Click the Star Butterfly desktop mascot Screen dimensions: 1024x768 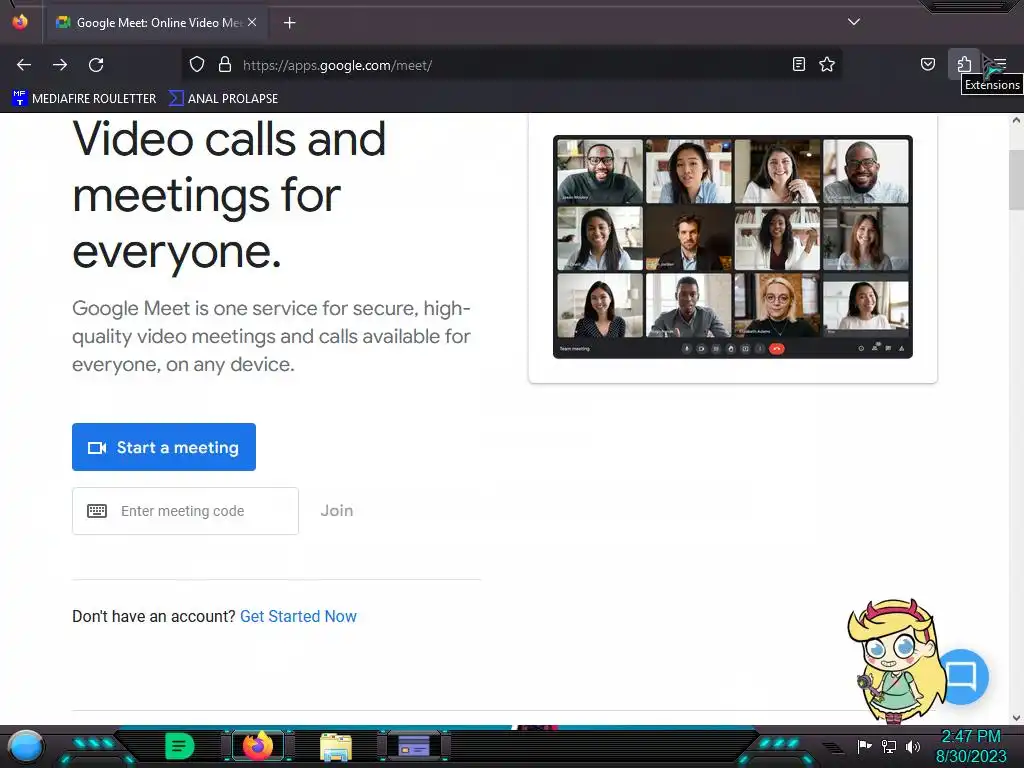coord(896,661)
